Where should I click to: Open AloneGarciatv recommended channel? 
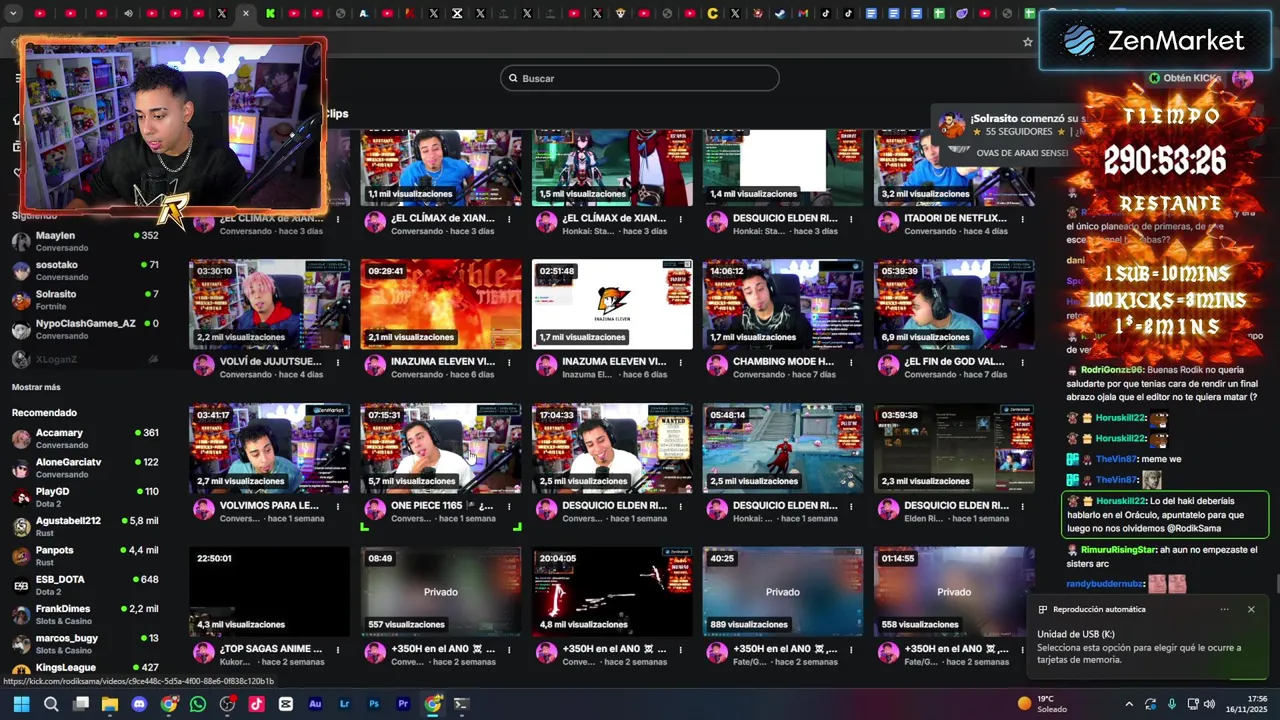tap(85, 467)
